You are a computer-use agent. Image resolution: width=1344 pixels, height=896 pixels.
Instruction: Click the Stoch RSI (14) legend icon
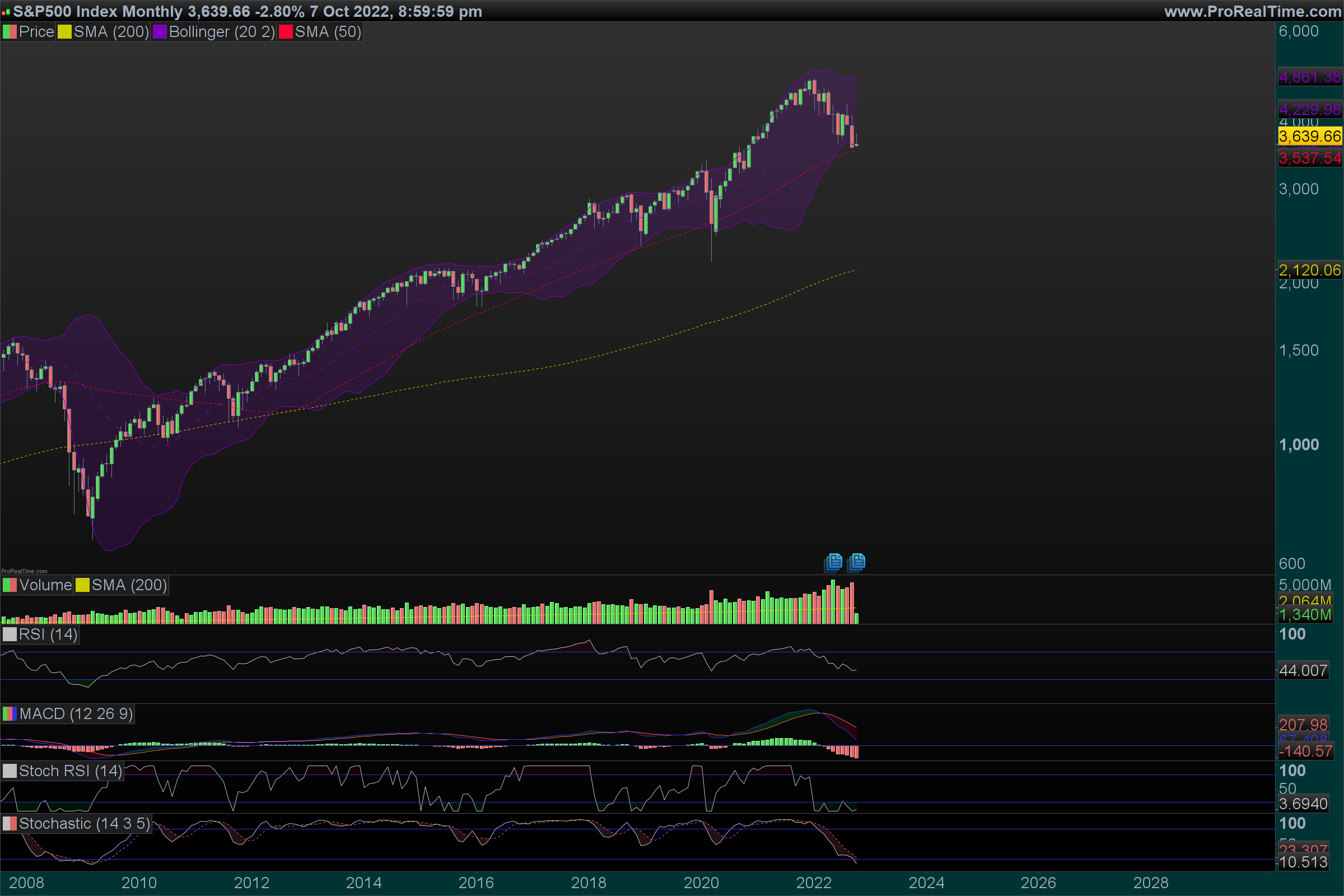10,771
